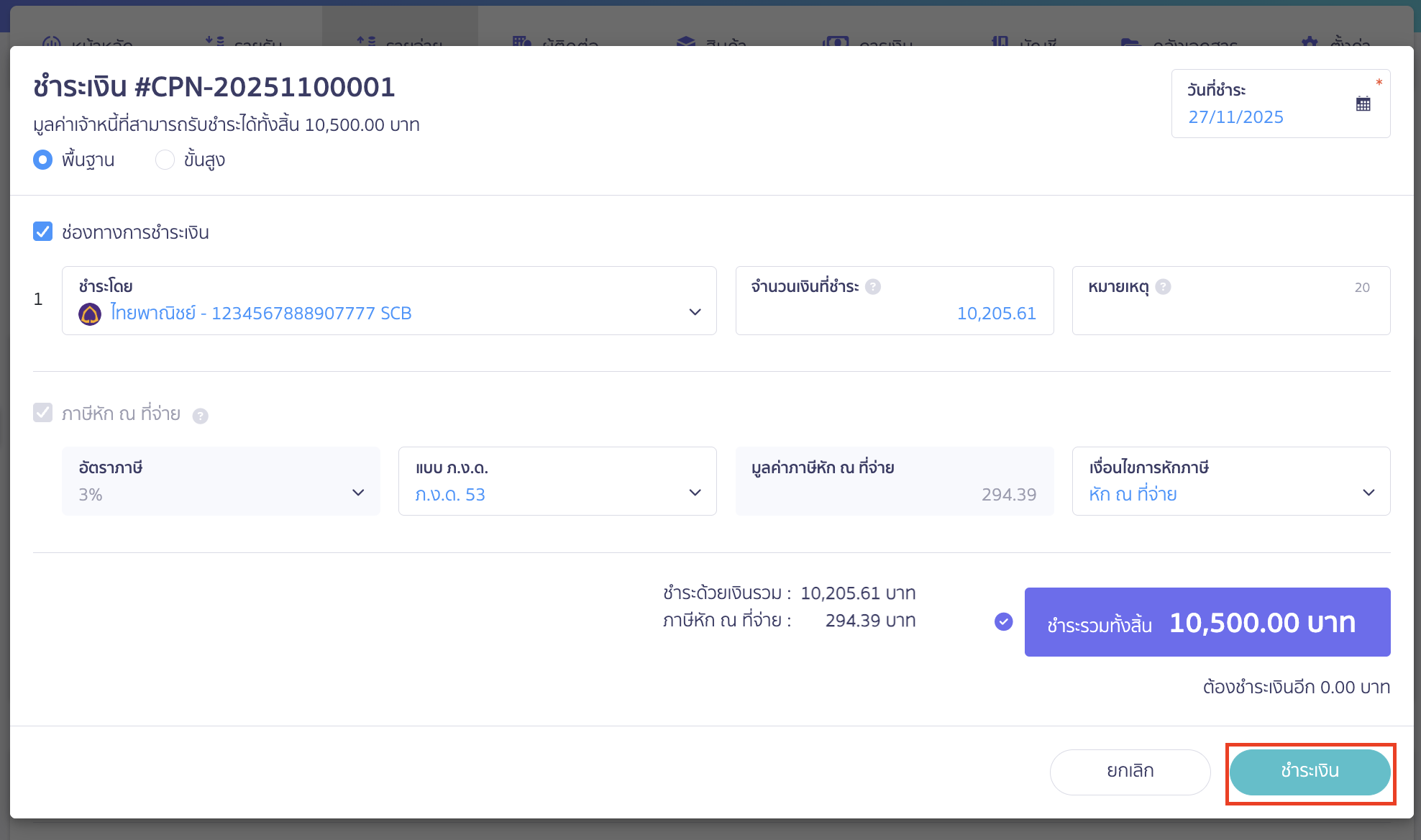This screenshot has height=840, width=1421.
Task: Expand the ชำระโดย bank account dropdown
Action: (x=695, y=312)
